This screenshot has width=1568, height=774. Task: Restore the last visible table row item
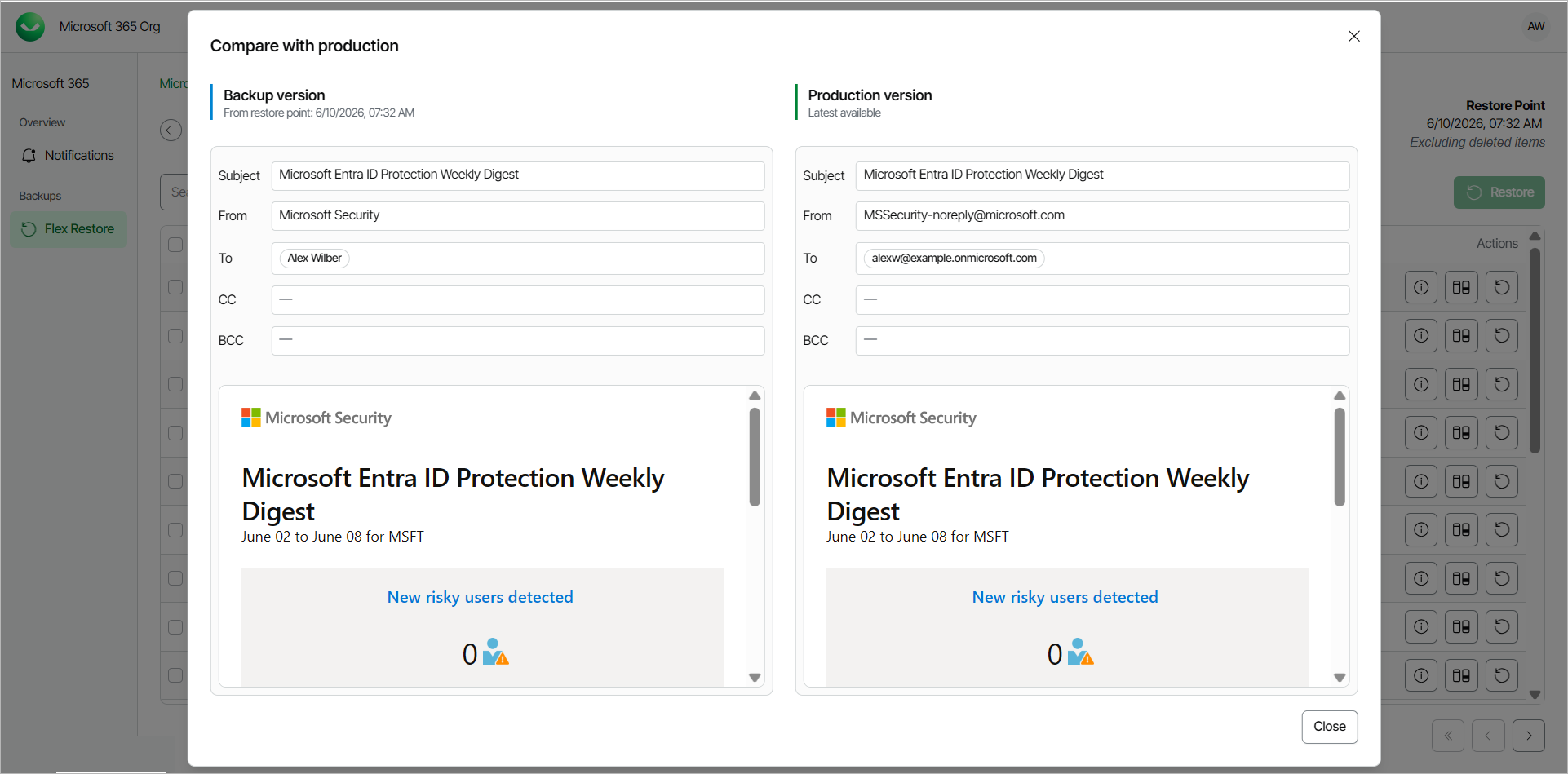pyautogui.click(x=1501, y=675)
